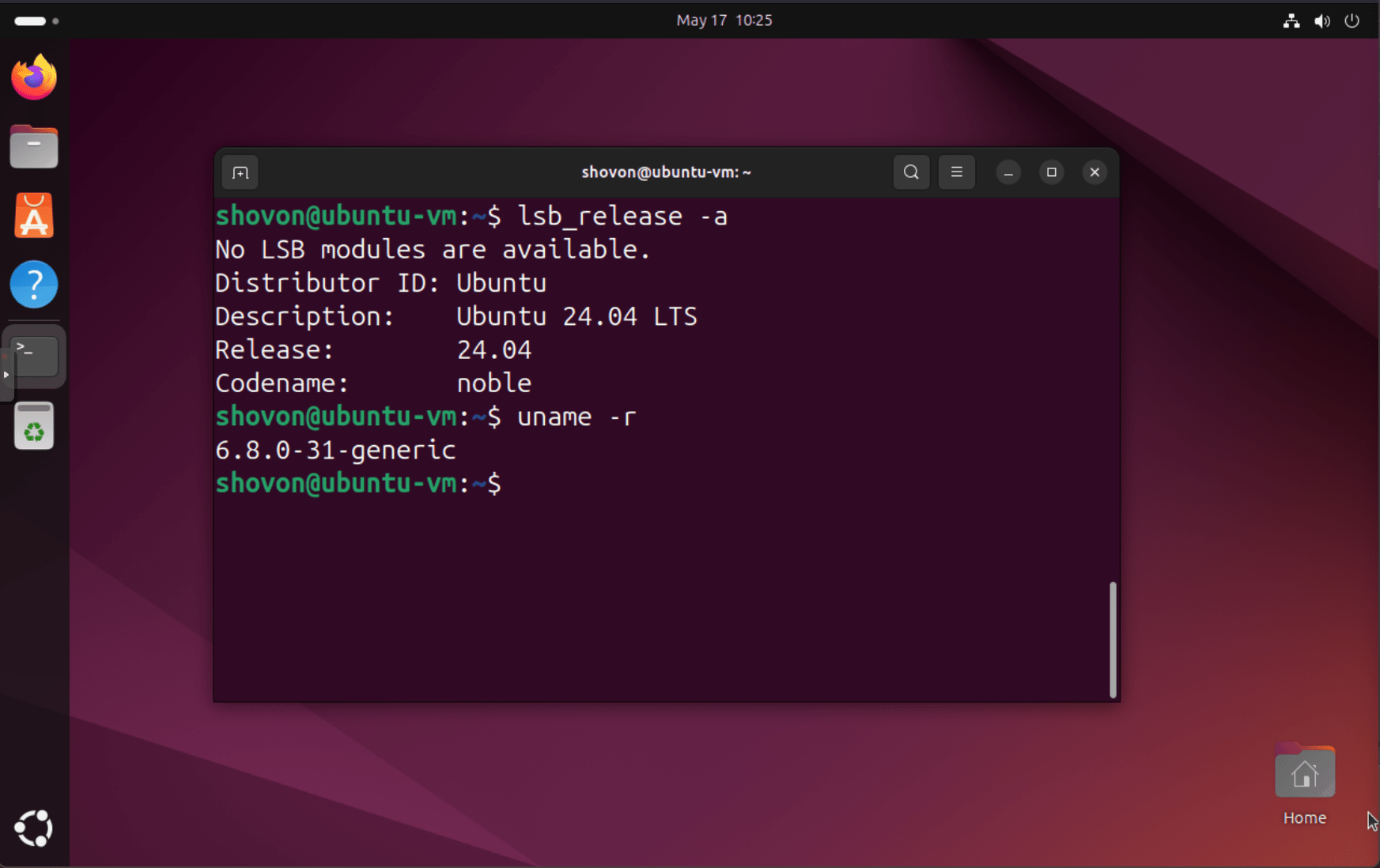Open the terminal hamburger menu
The image size is (1380, 868).
(956, 172)
